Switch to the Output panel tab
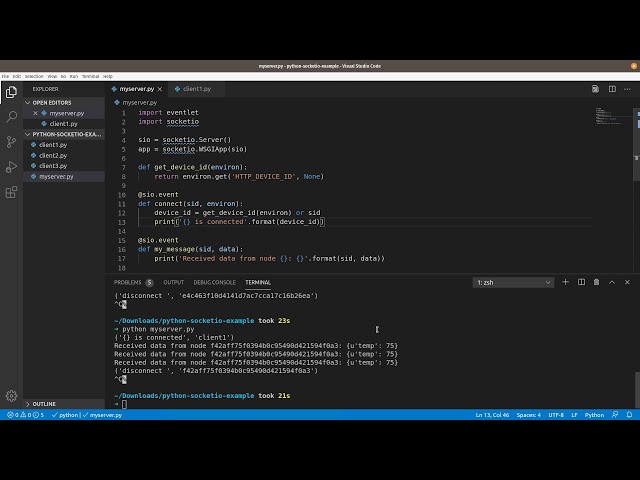This screenshot has width=640, height=480. coord(173,282)
